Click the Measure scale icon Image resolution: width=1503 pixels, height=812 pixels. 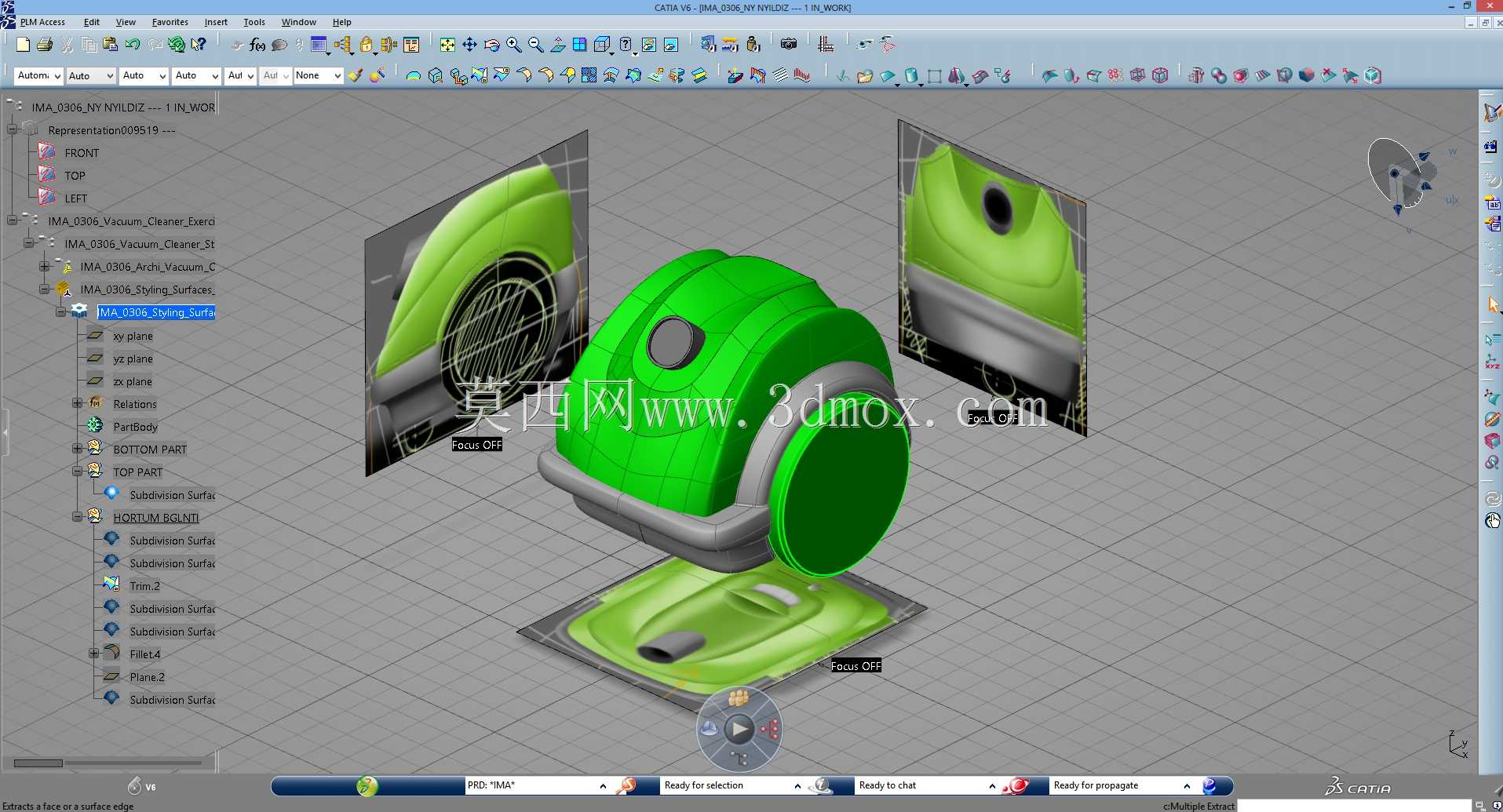(x=825, y=45)
